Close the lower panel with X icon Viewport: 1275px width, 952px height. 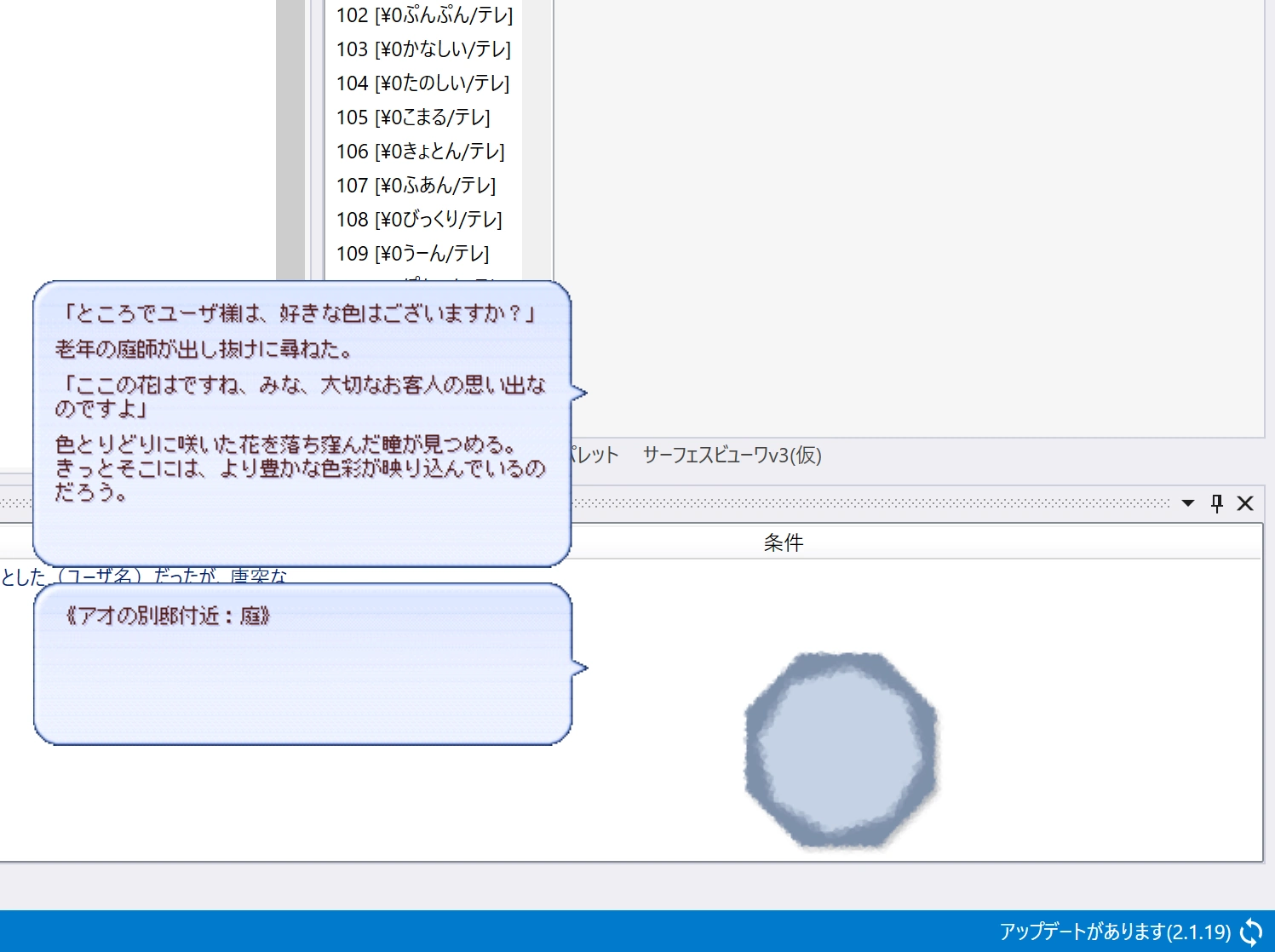click(1245, 503)
